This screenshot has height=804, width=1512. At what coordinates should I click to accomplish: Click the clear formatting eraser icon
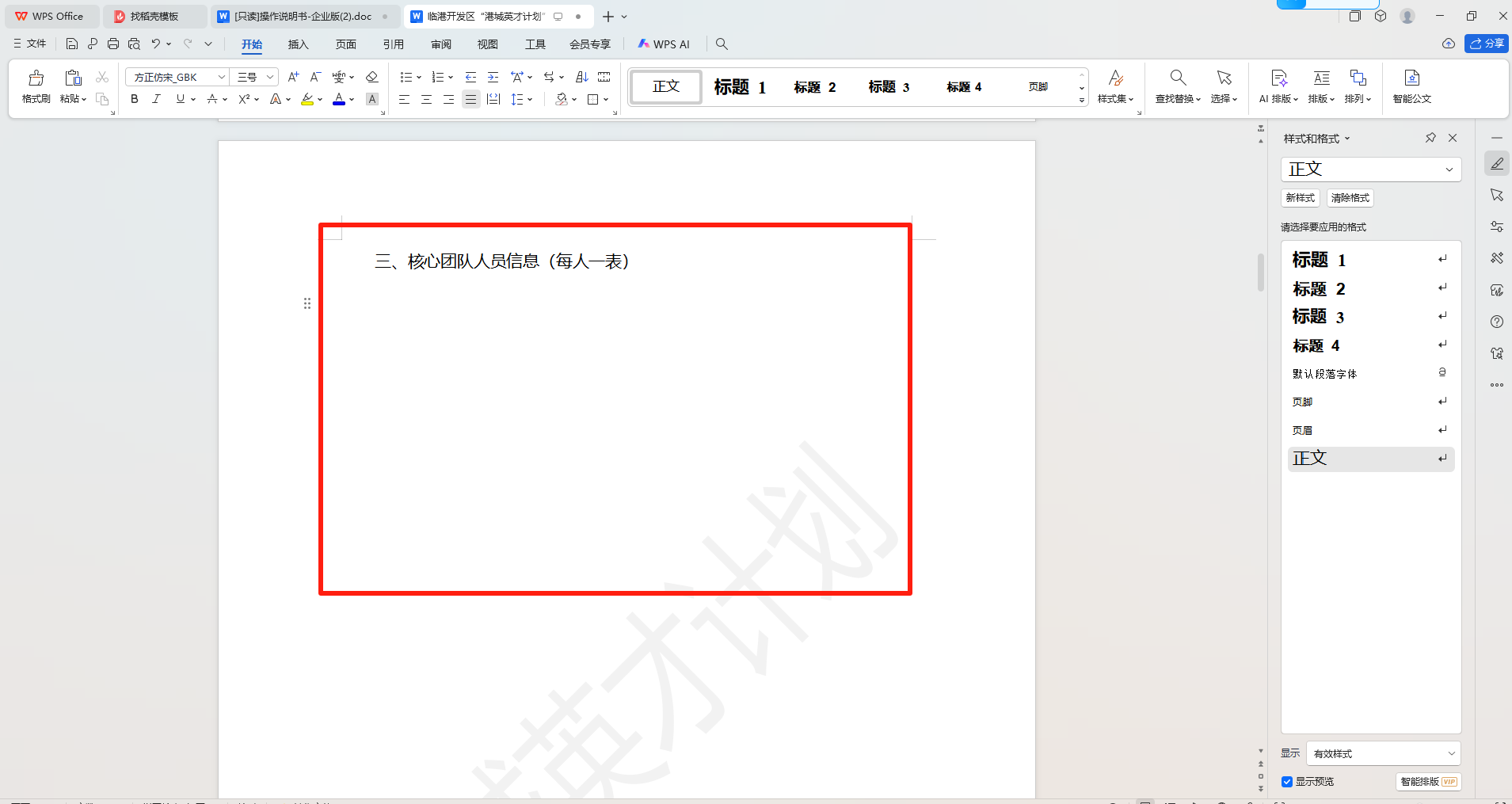371,77
